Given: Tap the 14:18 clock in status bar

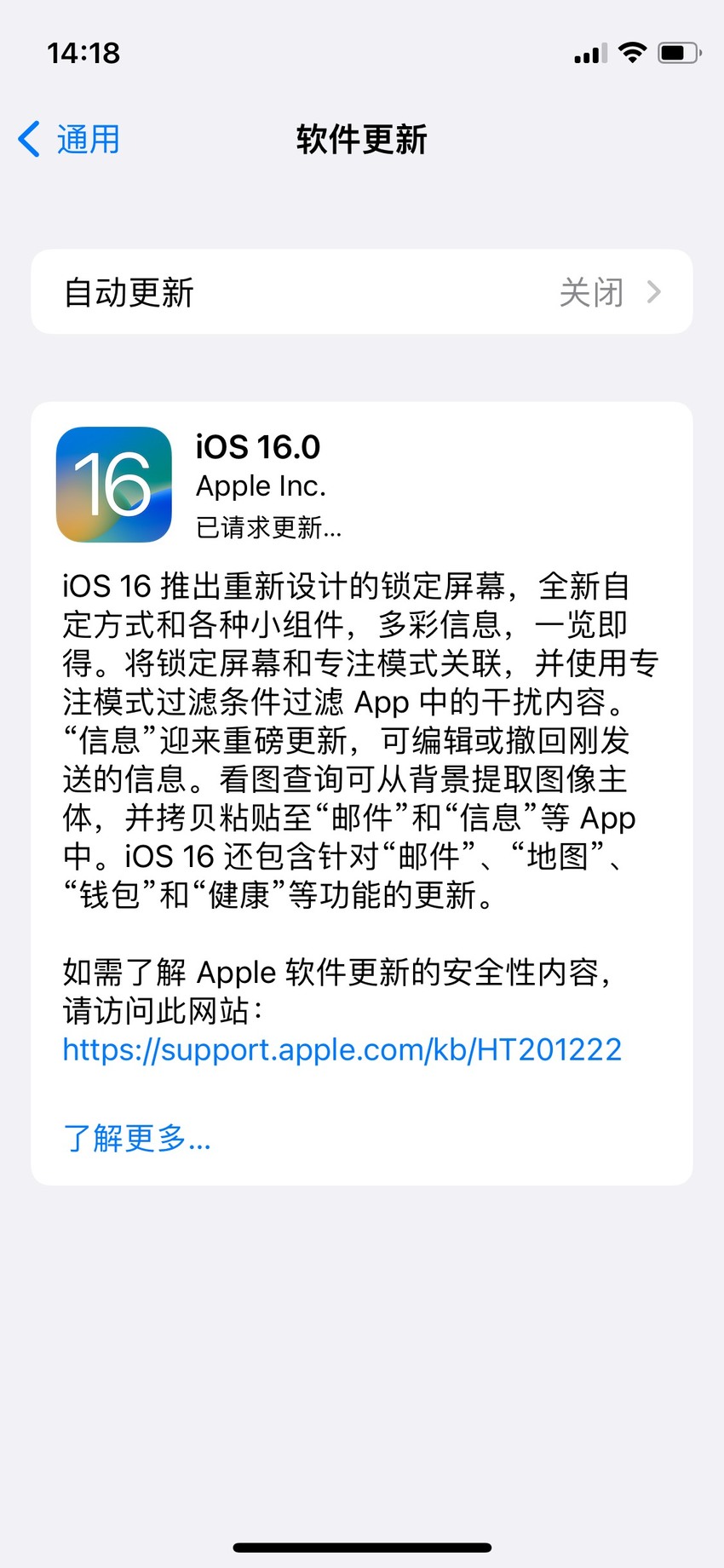Looking at the screenshot, I should (x=83, y=54).
